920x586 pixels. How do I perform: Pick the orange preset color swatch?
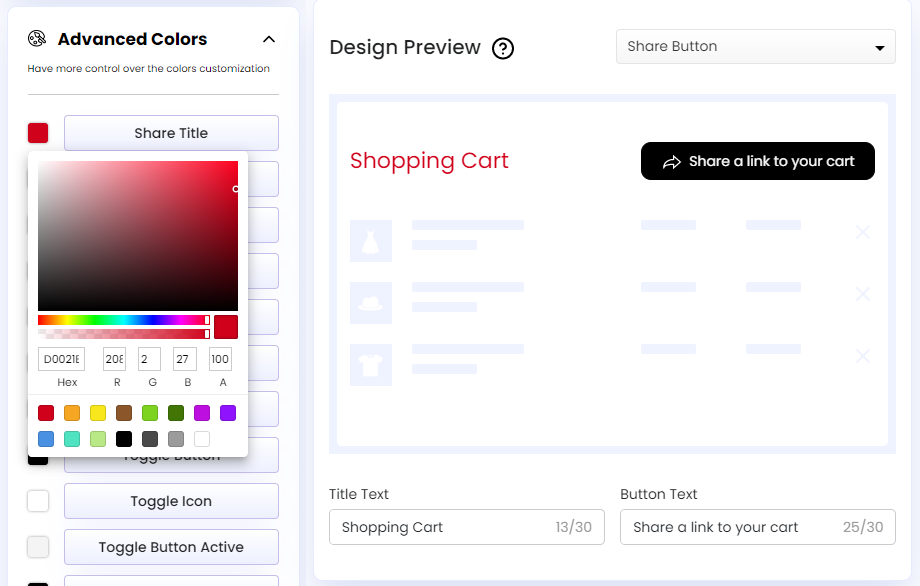coord(72,413)
